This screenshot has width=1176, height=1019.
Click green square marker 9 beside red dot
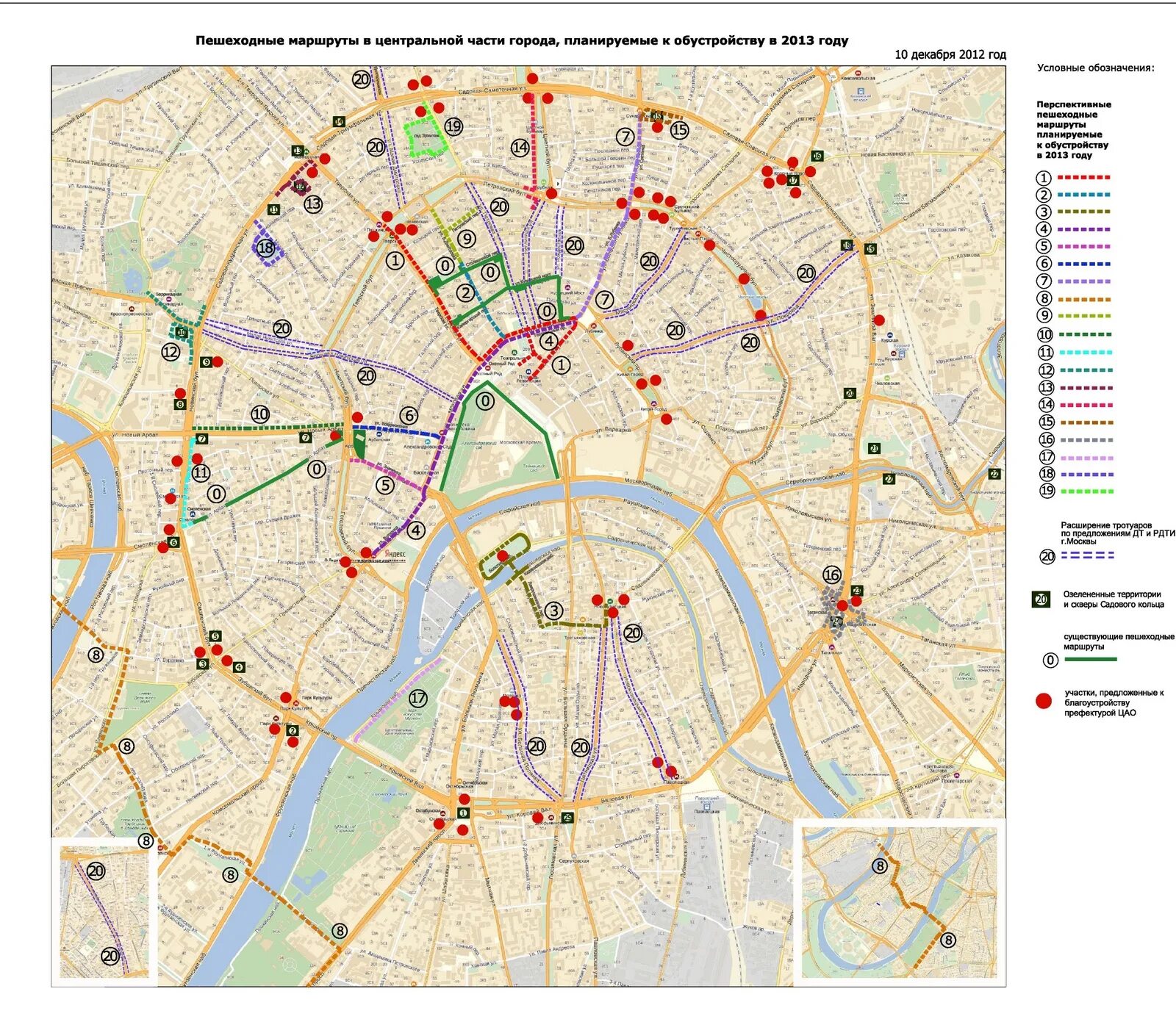(x=206, y=362)
